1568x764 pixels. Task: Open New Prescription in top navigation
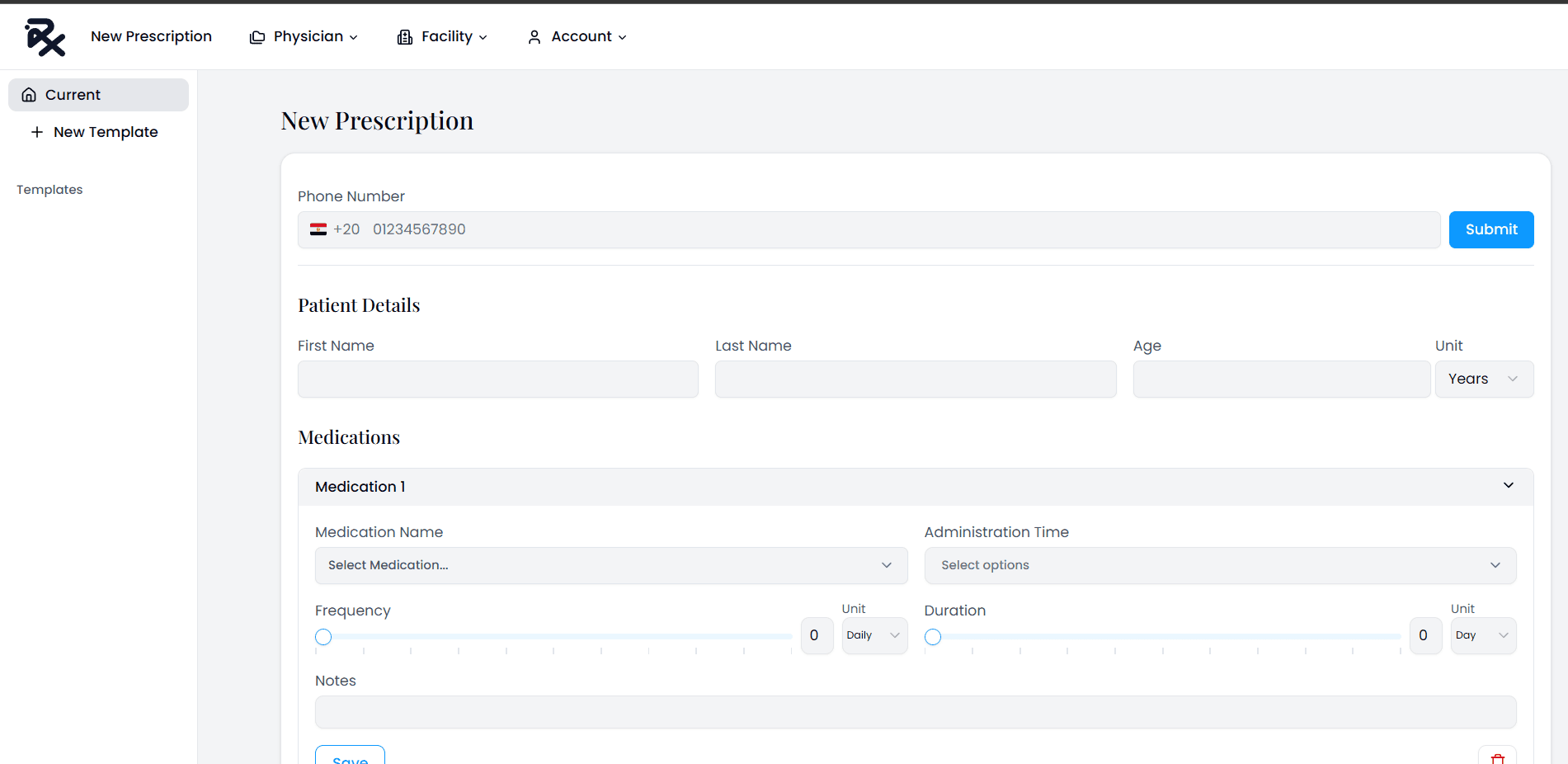(x=151, y=36)
